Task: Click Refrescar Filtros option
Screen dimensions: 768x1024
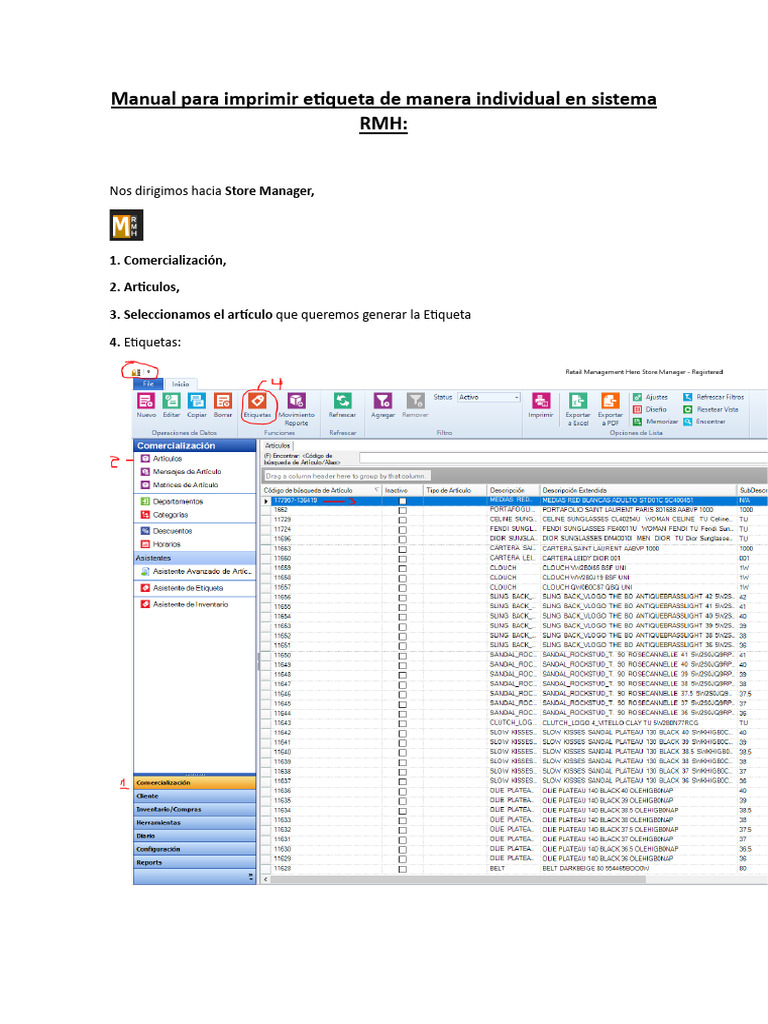Action: coord(713,397)
